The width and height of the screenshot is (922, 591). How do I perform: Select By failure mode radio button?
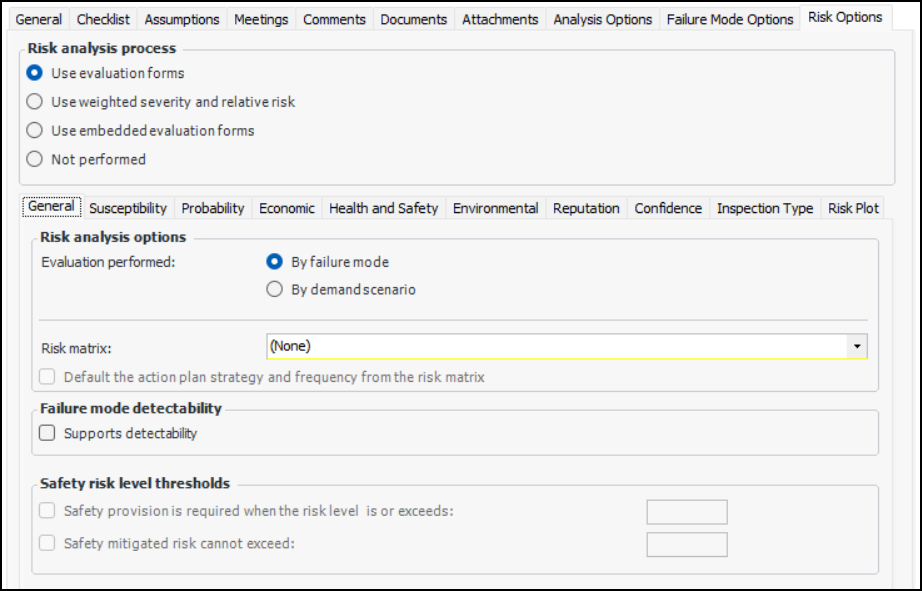coord(275,262)
